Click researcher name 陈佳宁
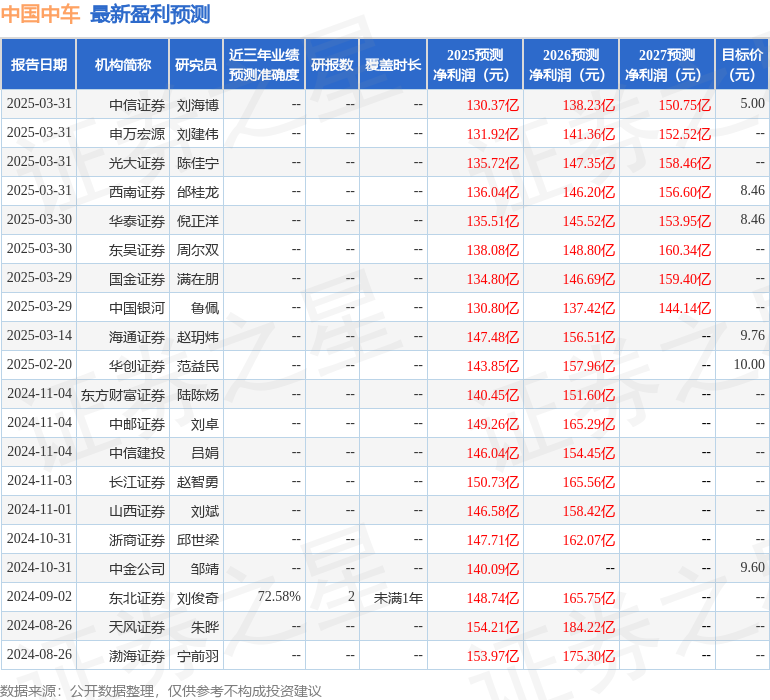 click(x=198, y=163)
